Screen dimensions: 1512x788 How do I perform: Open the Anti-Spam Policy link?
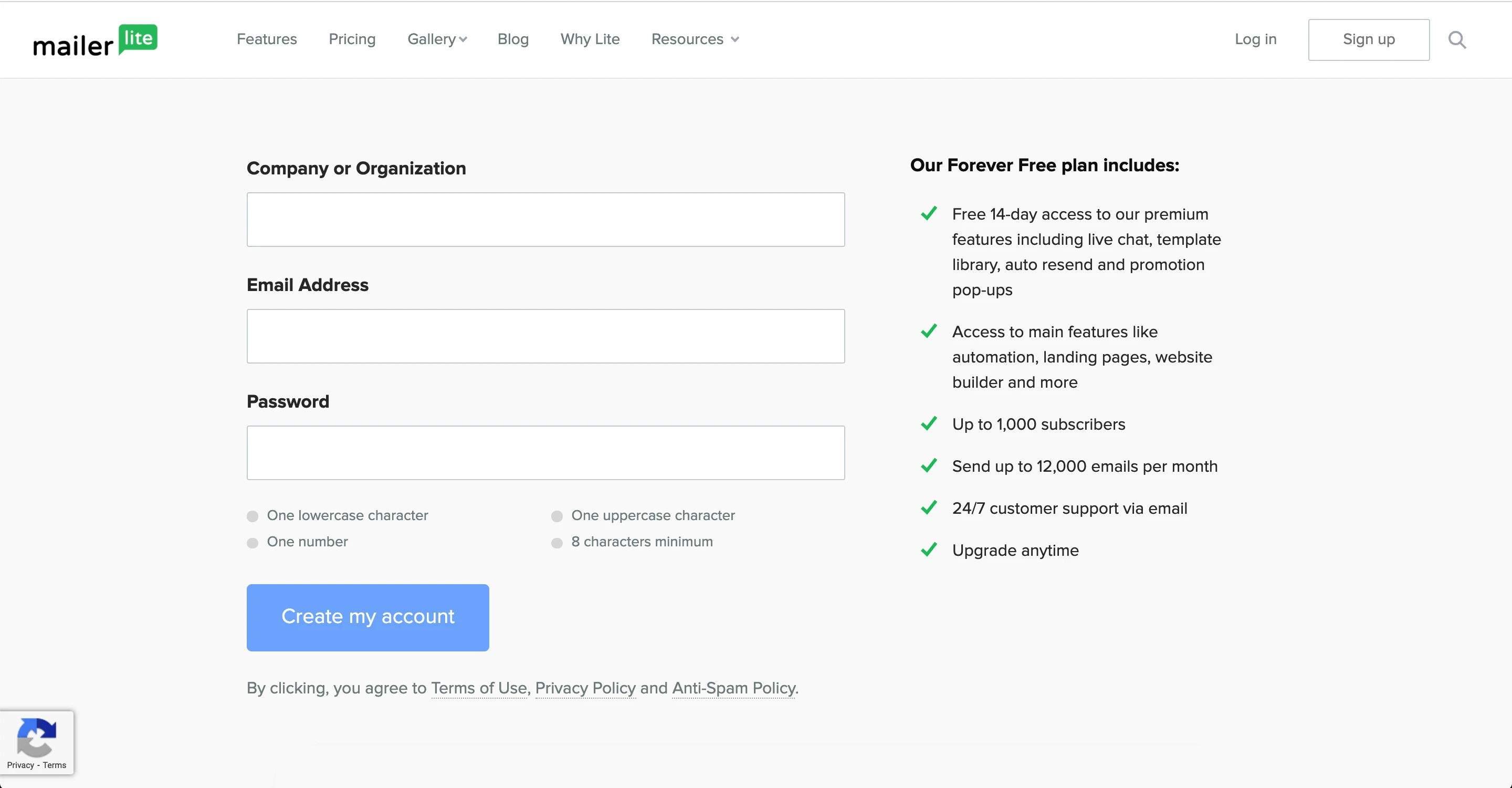click(x=734, y=688)
